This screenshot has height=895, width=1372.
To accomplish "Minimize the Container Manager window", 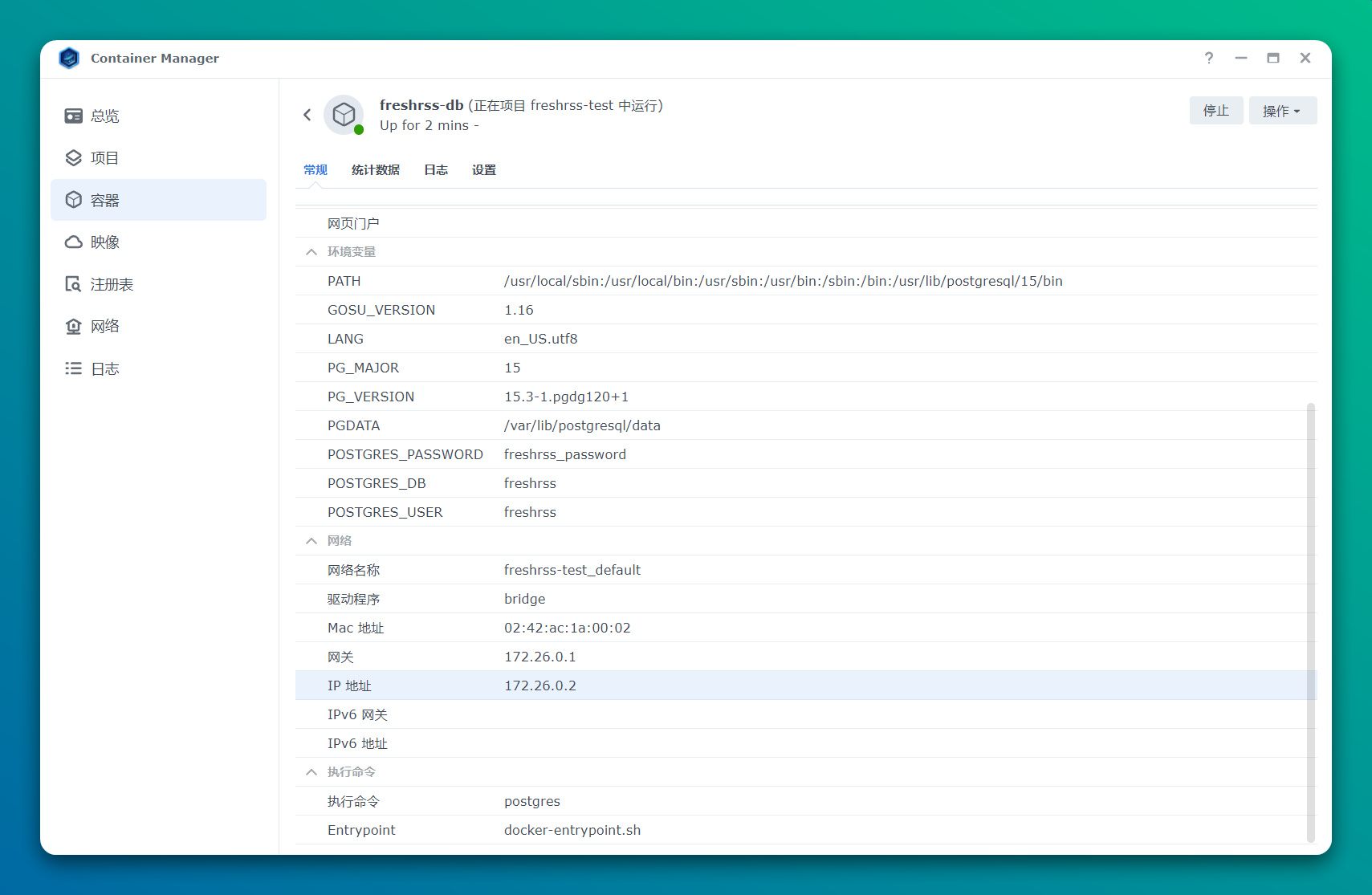I will 1241,58.
